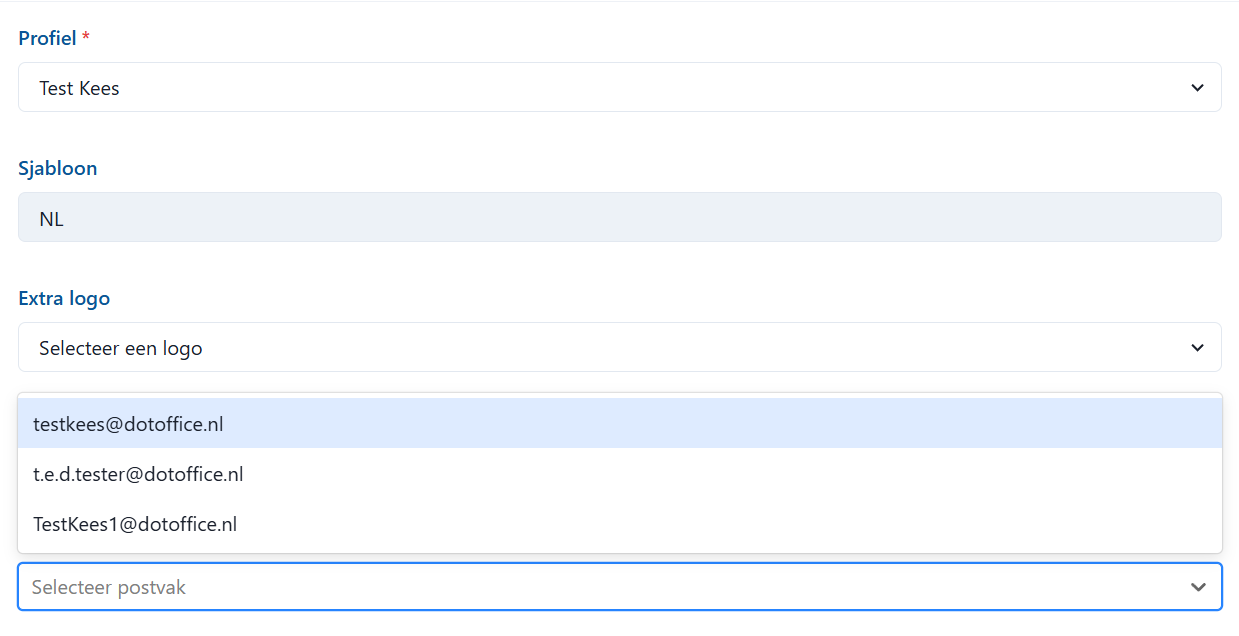The image size is (1239, 636).
Task: Click the disabled Sjabloon field
Action: (619, 218)
